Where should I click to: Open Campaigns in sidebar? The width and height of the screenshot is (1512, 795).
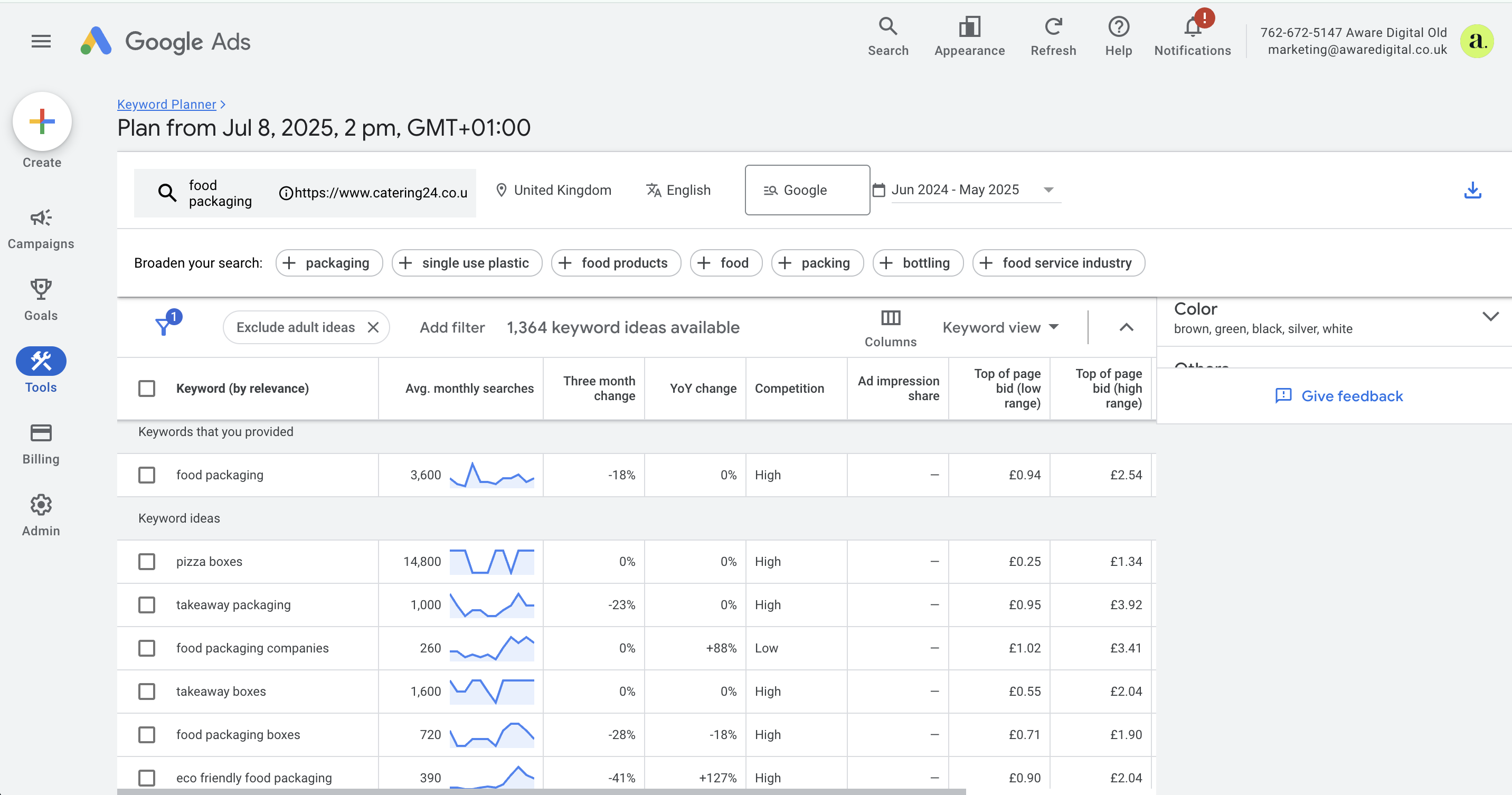41,230
